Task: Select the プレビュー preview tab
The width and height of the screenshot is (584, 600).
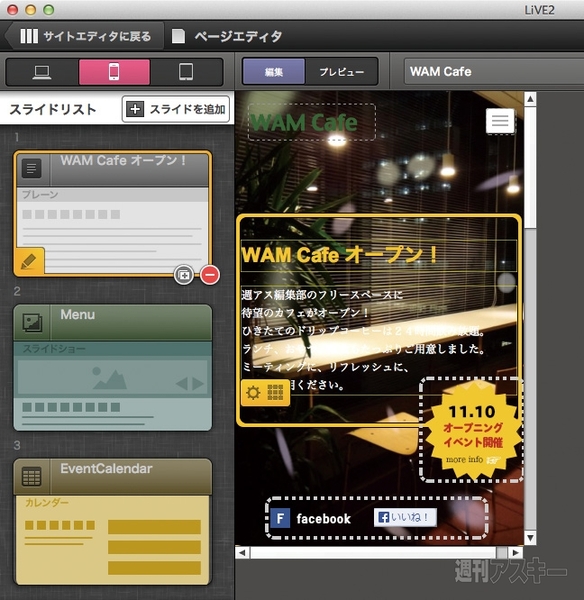Action: [341, 72]
